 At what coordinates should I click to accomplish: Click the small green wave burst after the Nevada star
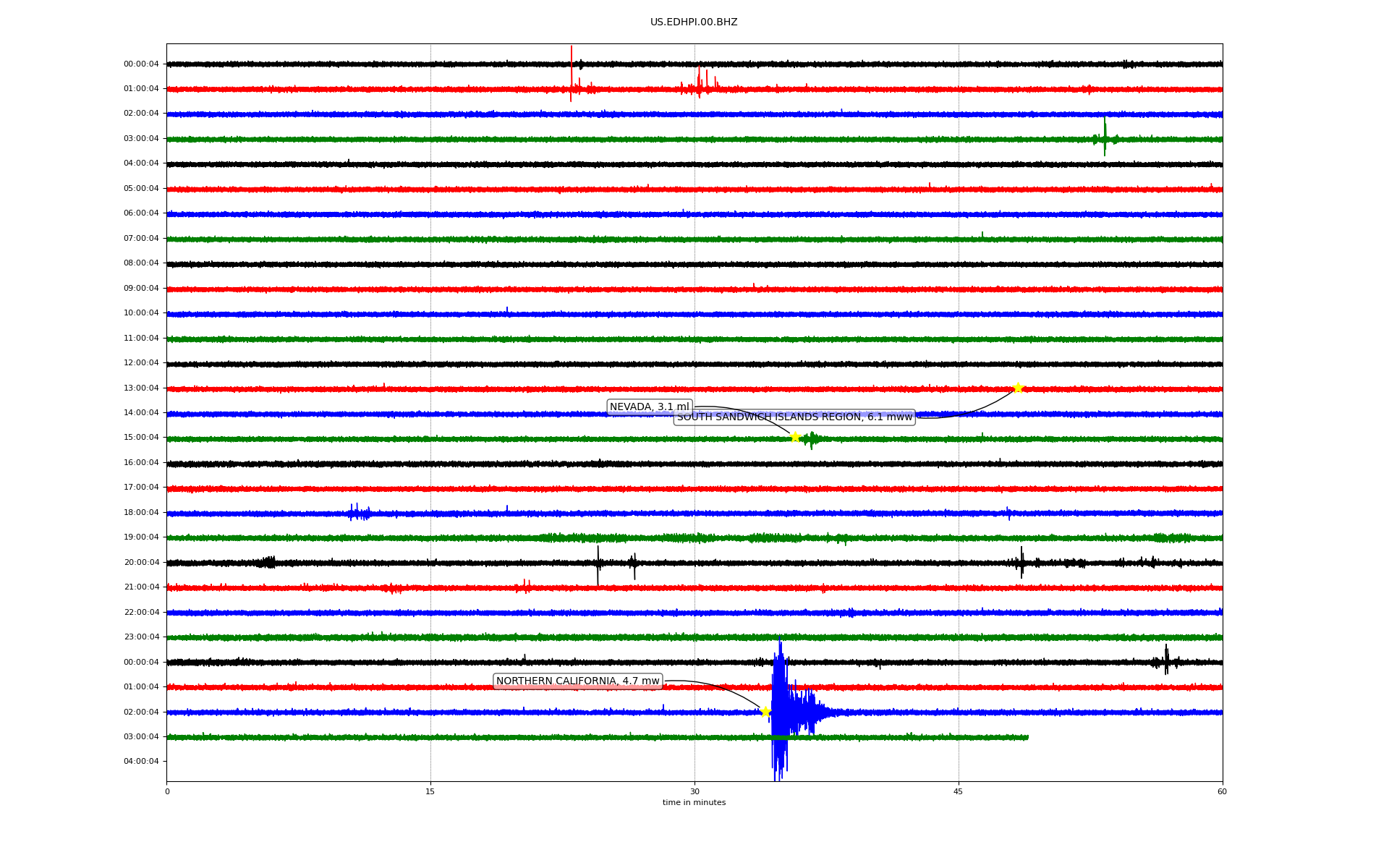811,439
